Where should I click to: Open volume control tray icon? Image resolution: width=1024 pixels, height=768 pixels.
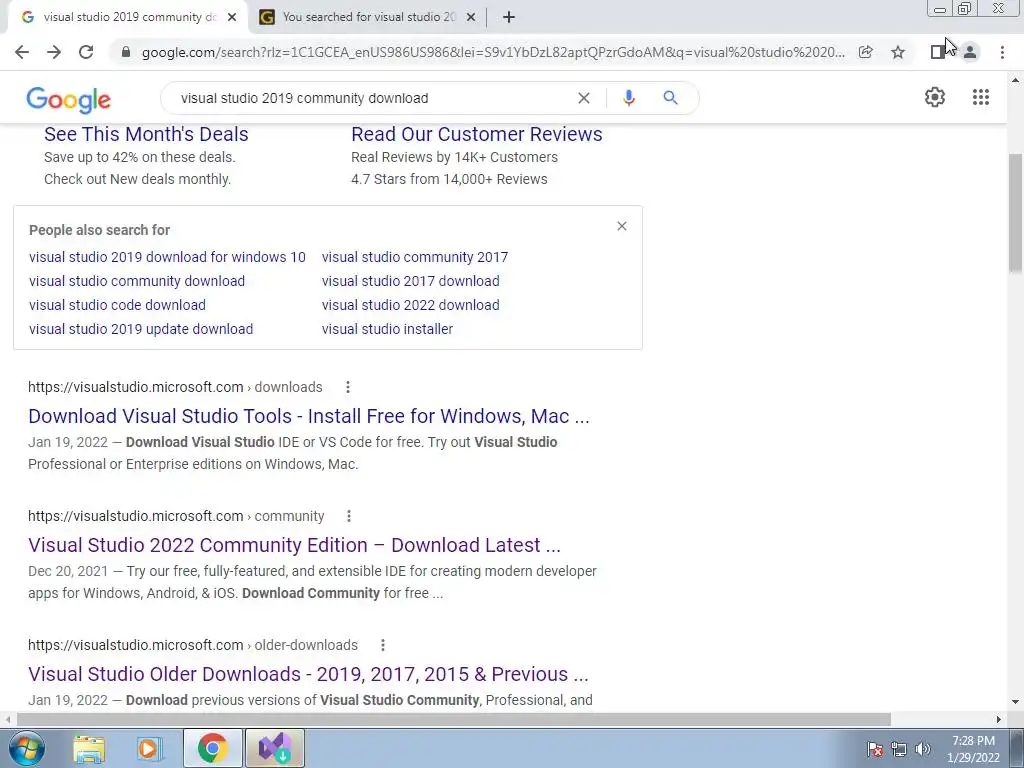pyautogui.click(x=923, y=749)
